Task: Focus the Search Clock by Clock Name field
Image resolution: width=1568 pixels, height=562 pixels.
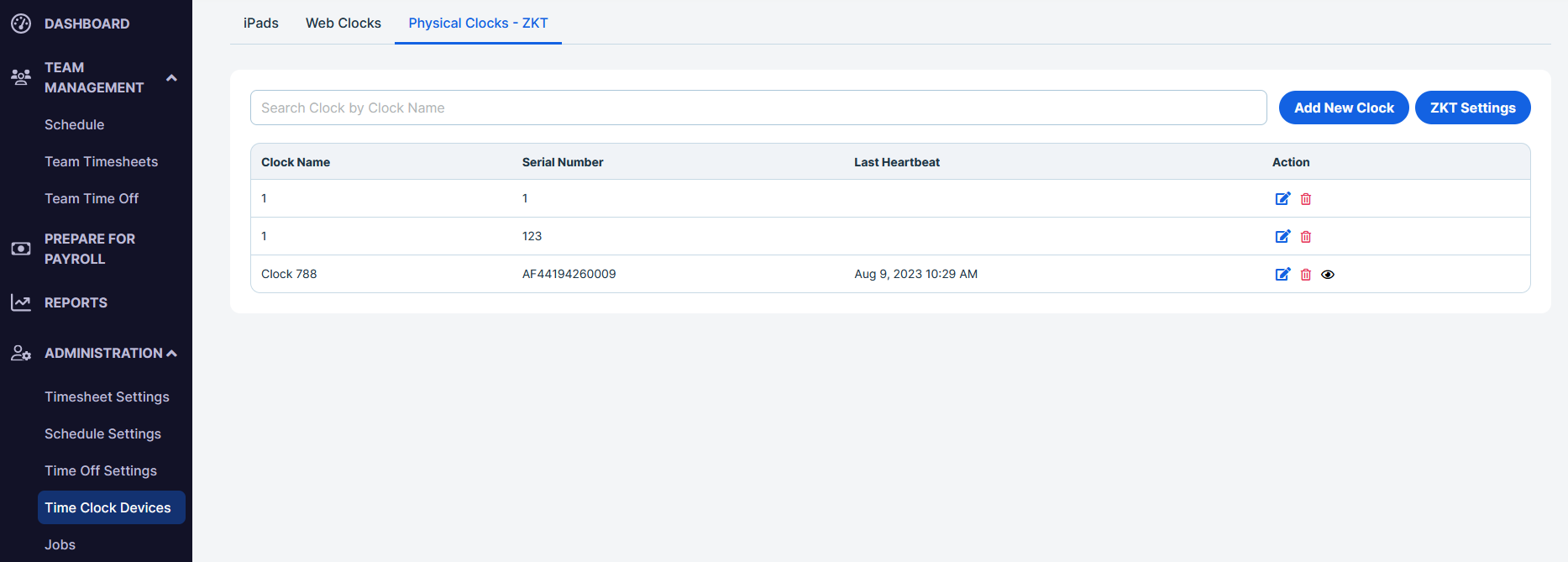Action: (758, 108)
